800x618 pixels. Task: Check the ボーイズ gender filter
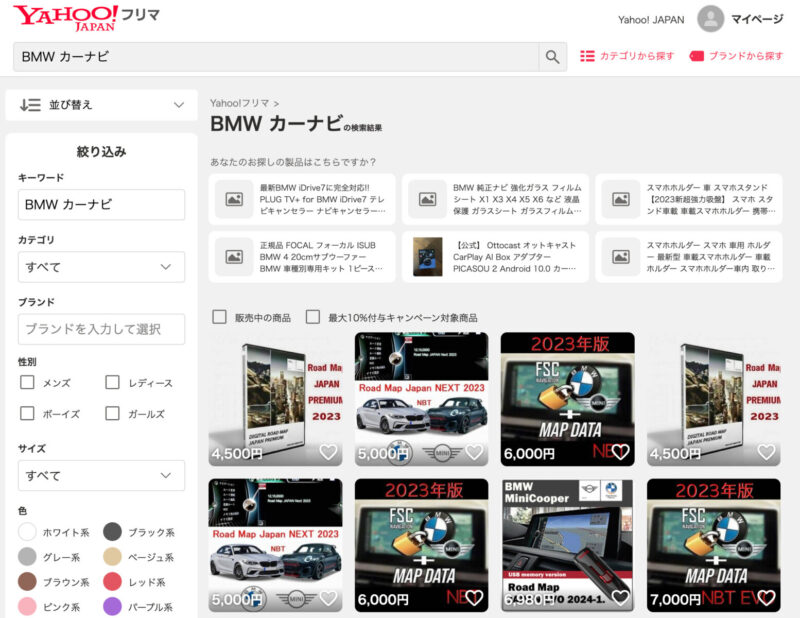click(27, 413)
